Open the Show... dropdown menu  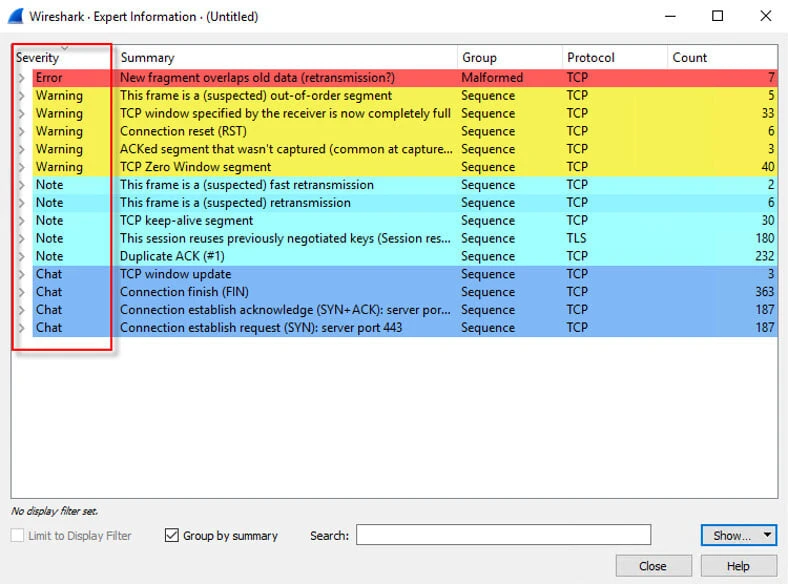click(x=739, y=535)
